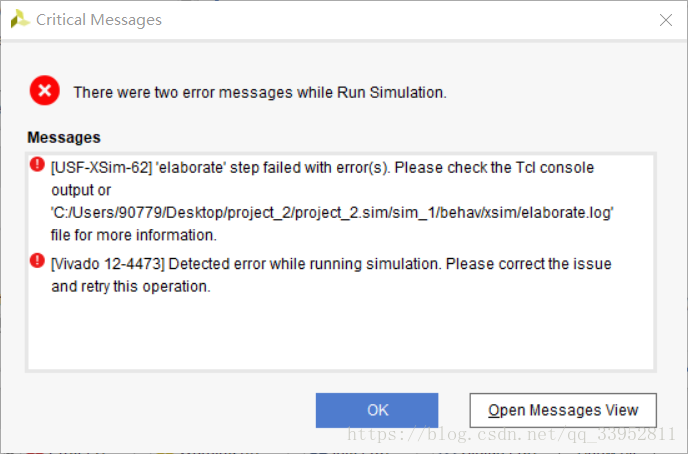
Task: Click the elaborate.log file path text
Action: click(x=332, y=213)
